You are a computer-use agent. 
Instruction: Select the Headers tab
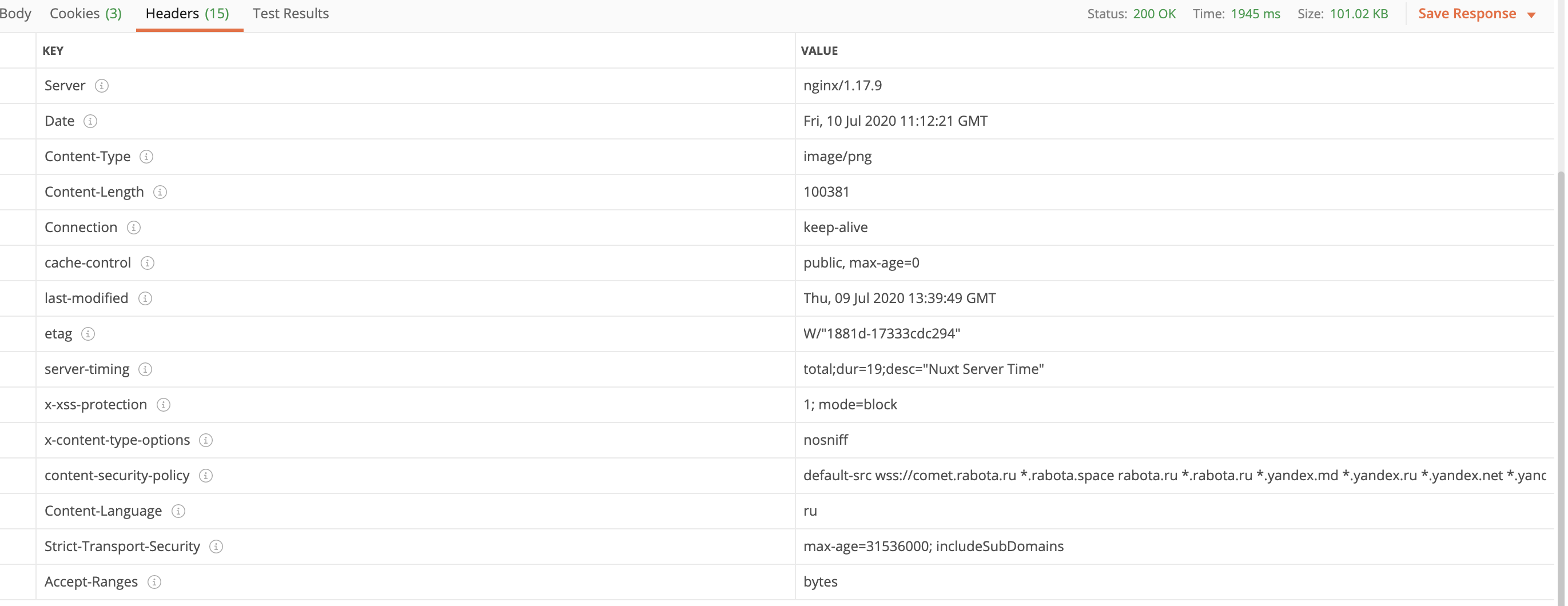click(187, 13)
